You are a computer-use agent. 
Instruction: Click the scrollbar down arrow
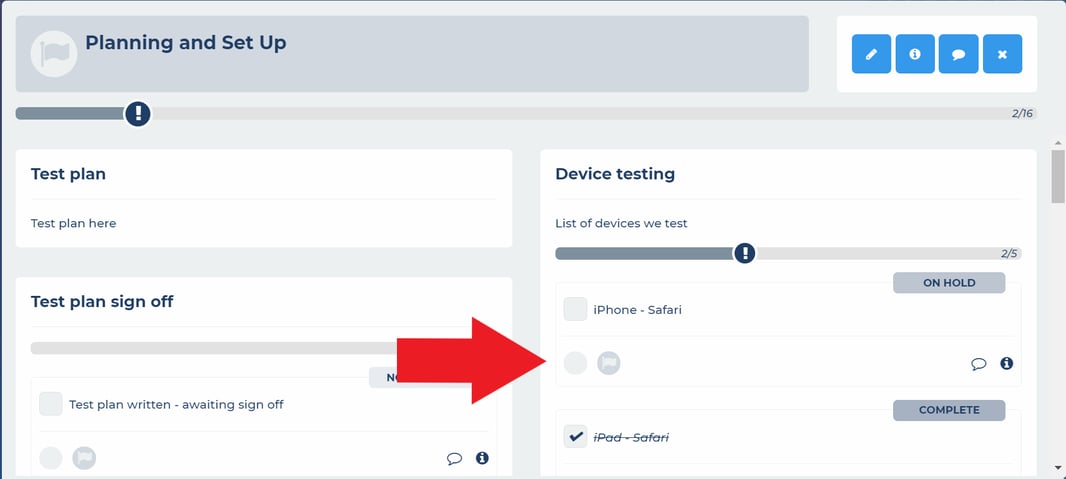1057,466
